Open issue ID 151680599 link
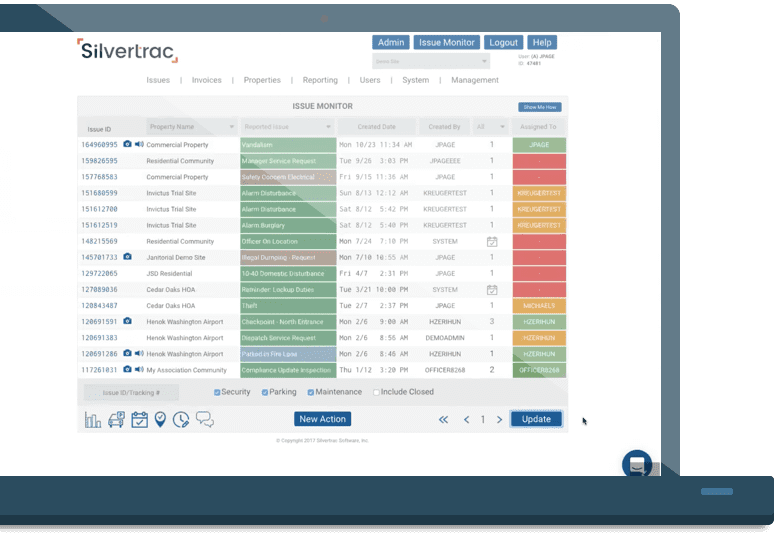The height and width of the screenshot is (538, 777). point(100,193)
